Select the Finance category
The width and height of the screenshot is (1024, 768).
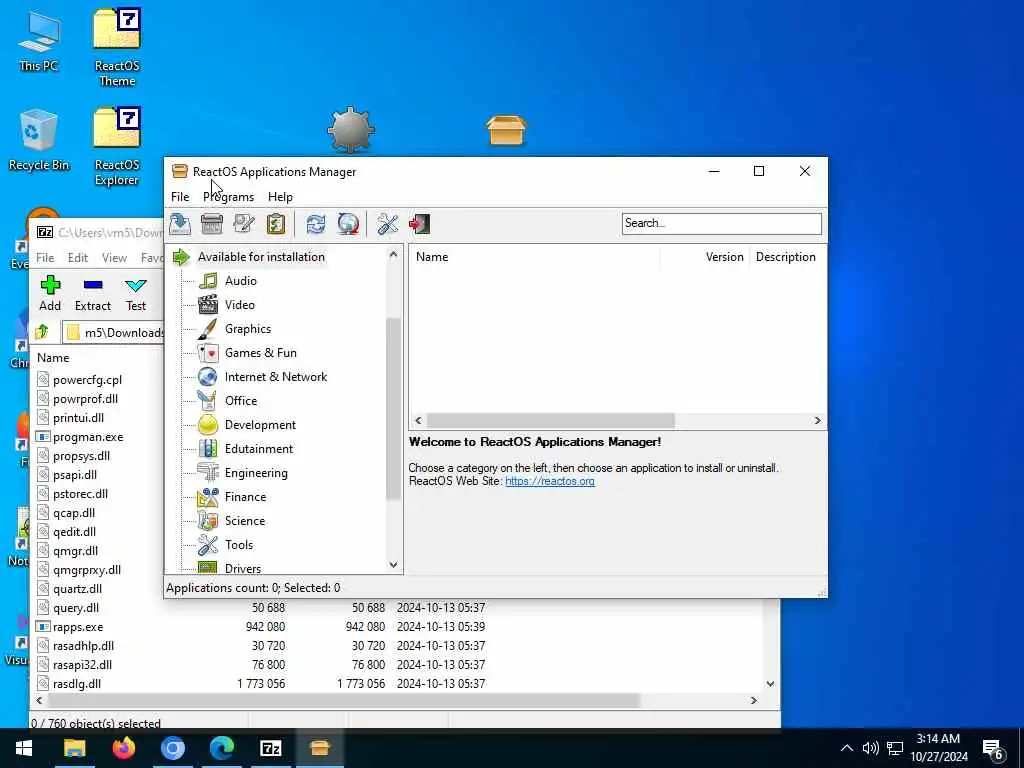[245, 497]
